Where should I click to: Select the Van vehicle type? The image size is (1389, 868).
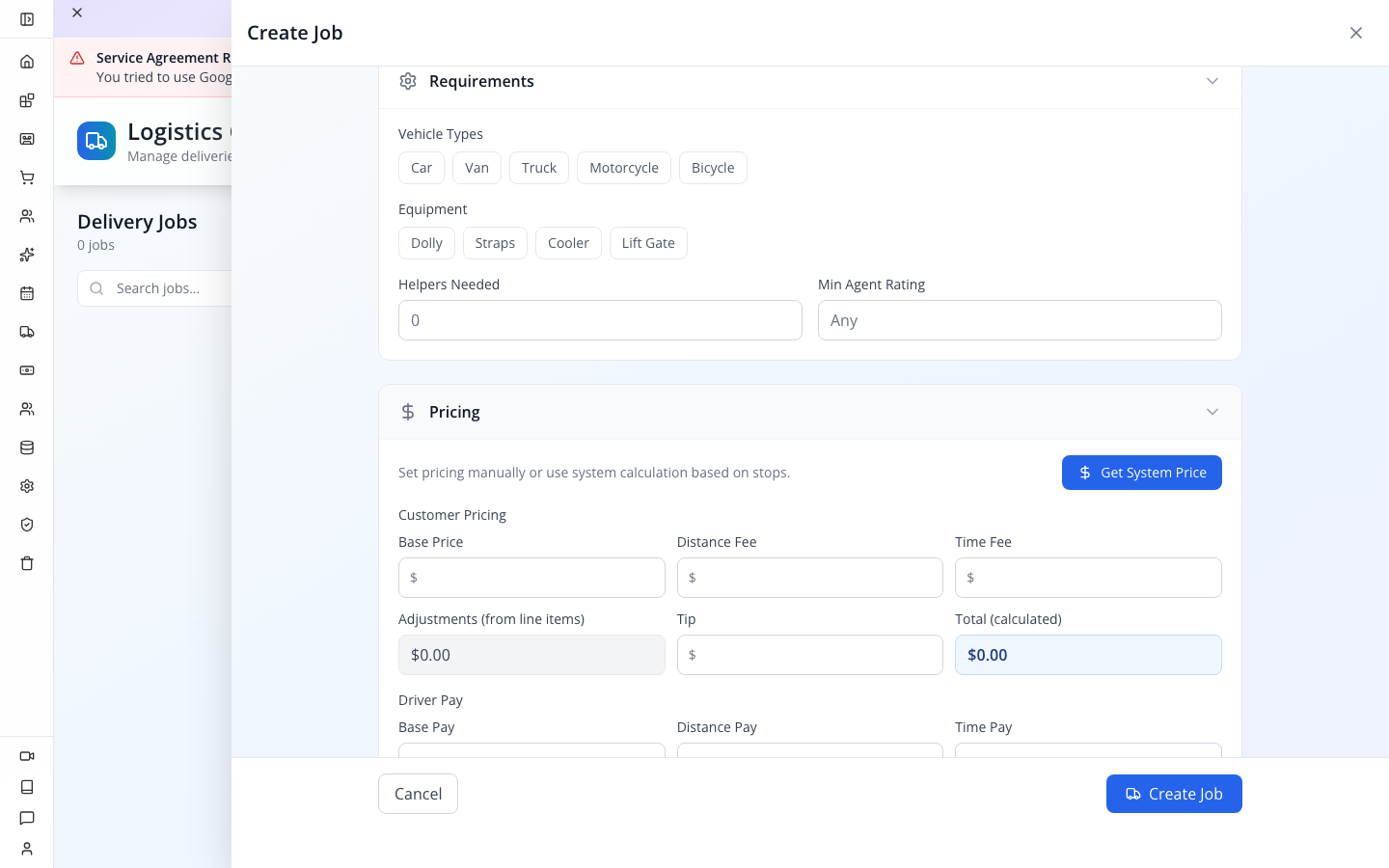[x=477, y=168]
